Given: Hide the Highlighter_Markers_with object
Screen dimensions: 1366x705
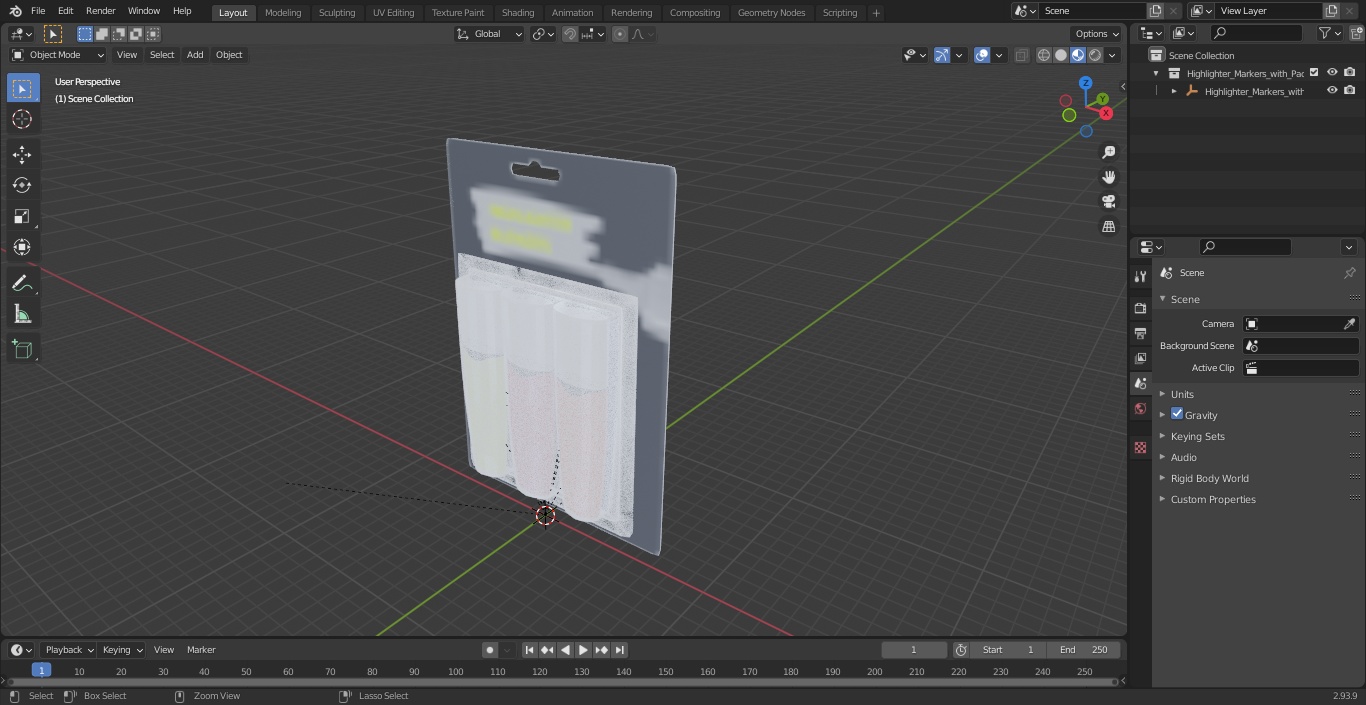Looking at the screenshot, I should (1332, 91).
